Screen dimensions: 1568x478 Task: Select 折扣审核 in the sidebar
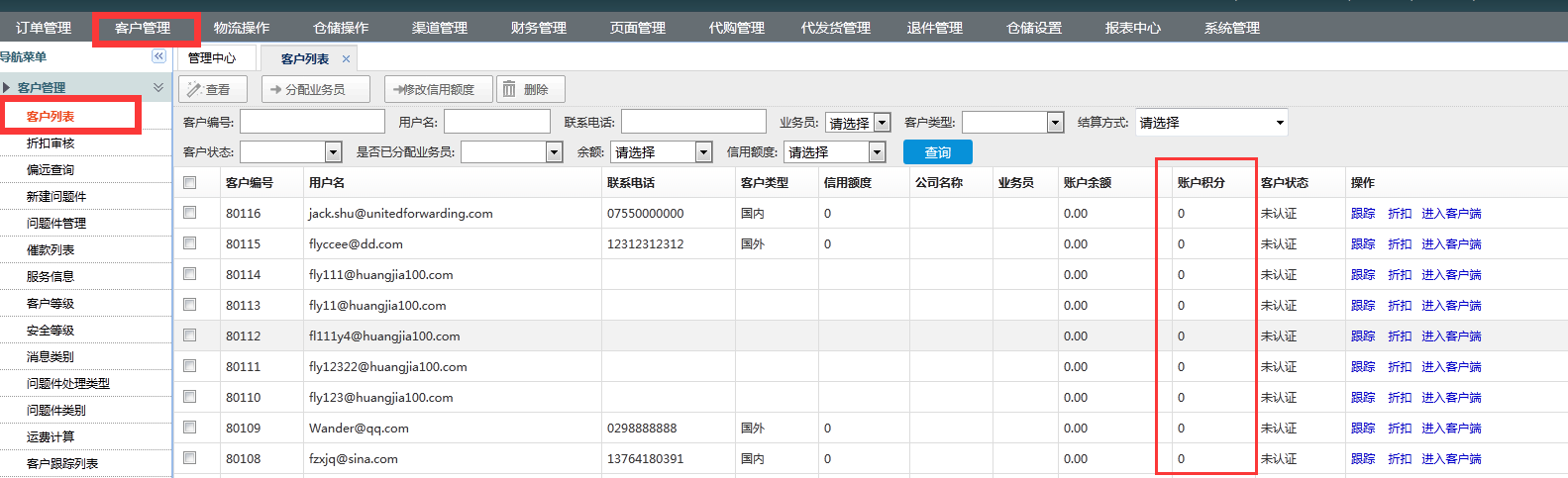[x=51, y=143]
